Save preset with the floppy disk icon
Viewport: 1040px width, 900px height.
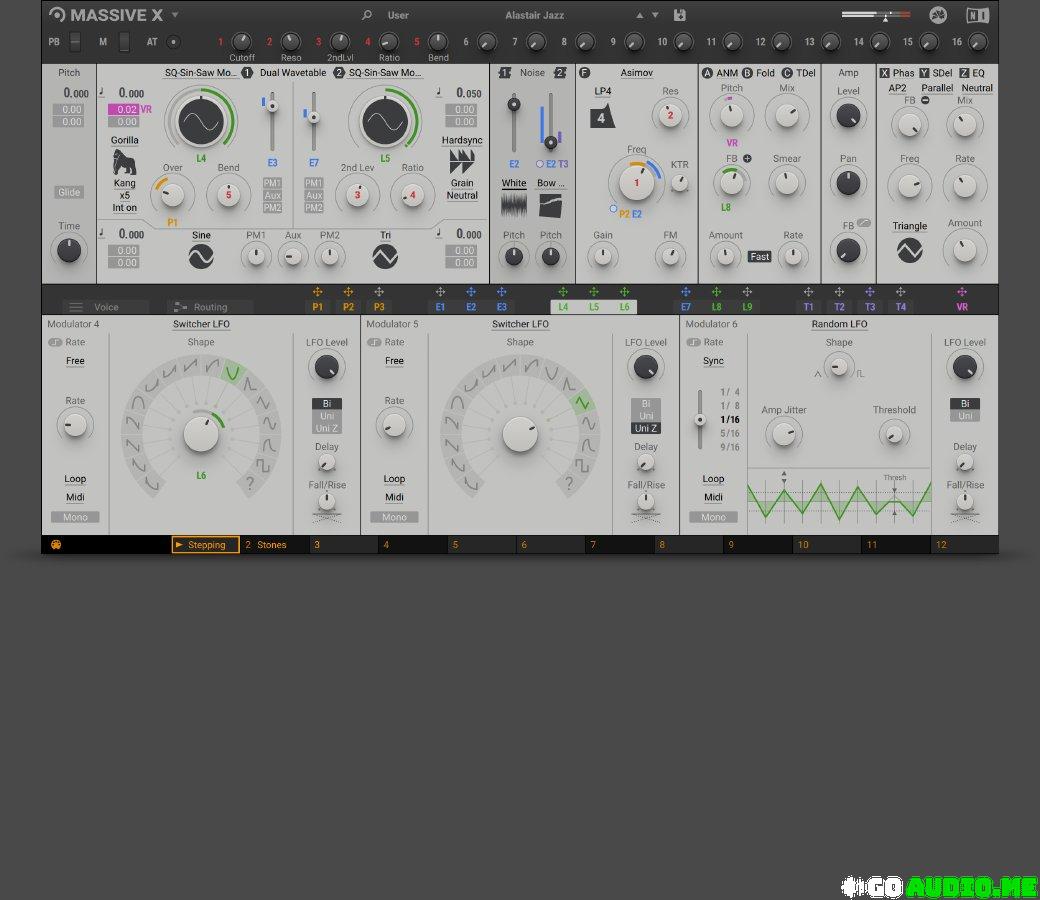click(680, 15)
